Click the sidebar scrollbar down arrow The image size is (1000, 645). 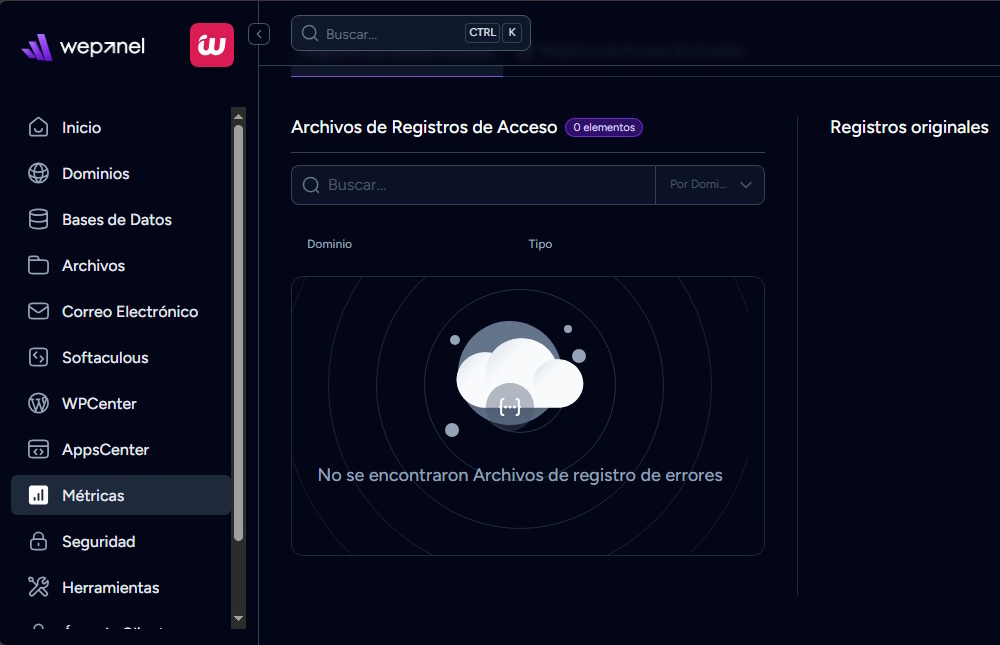[238, 619]
